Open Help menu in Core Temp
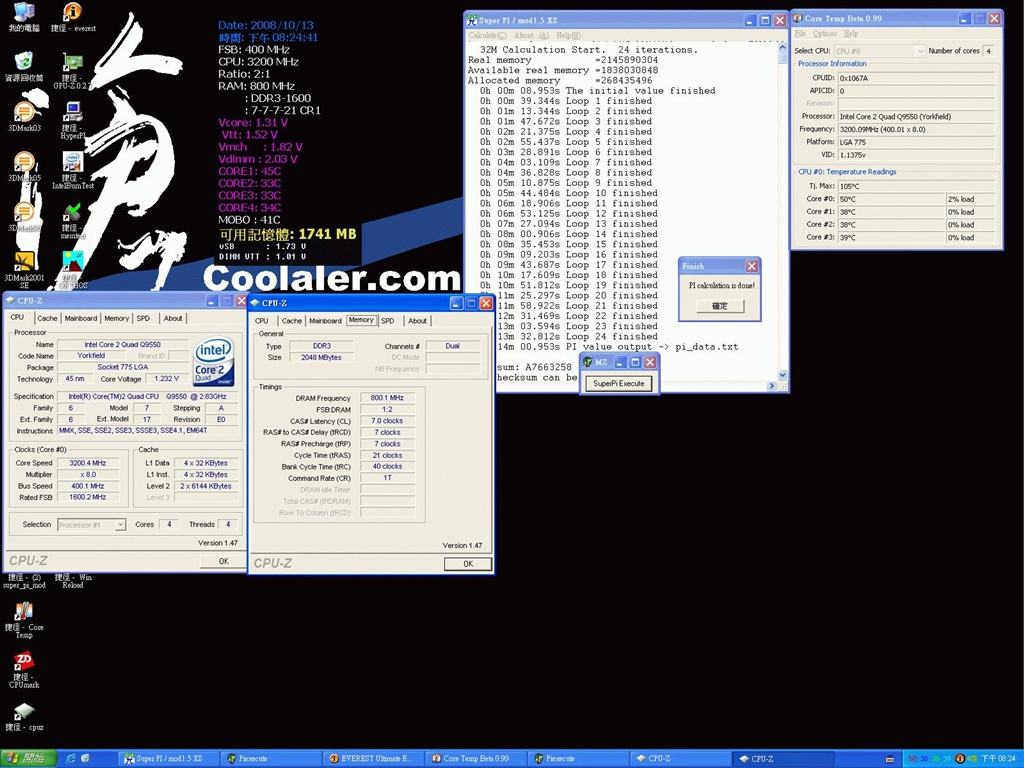This screenshot has height=768, width=1024. [x=850, y=33]
